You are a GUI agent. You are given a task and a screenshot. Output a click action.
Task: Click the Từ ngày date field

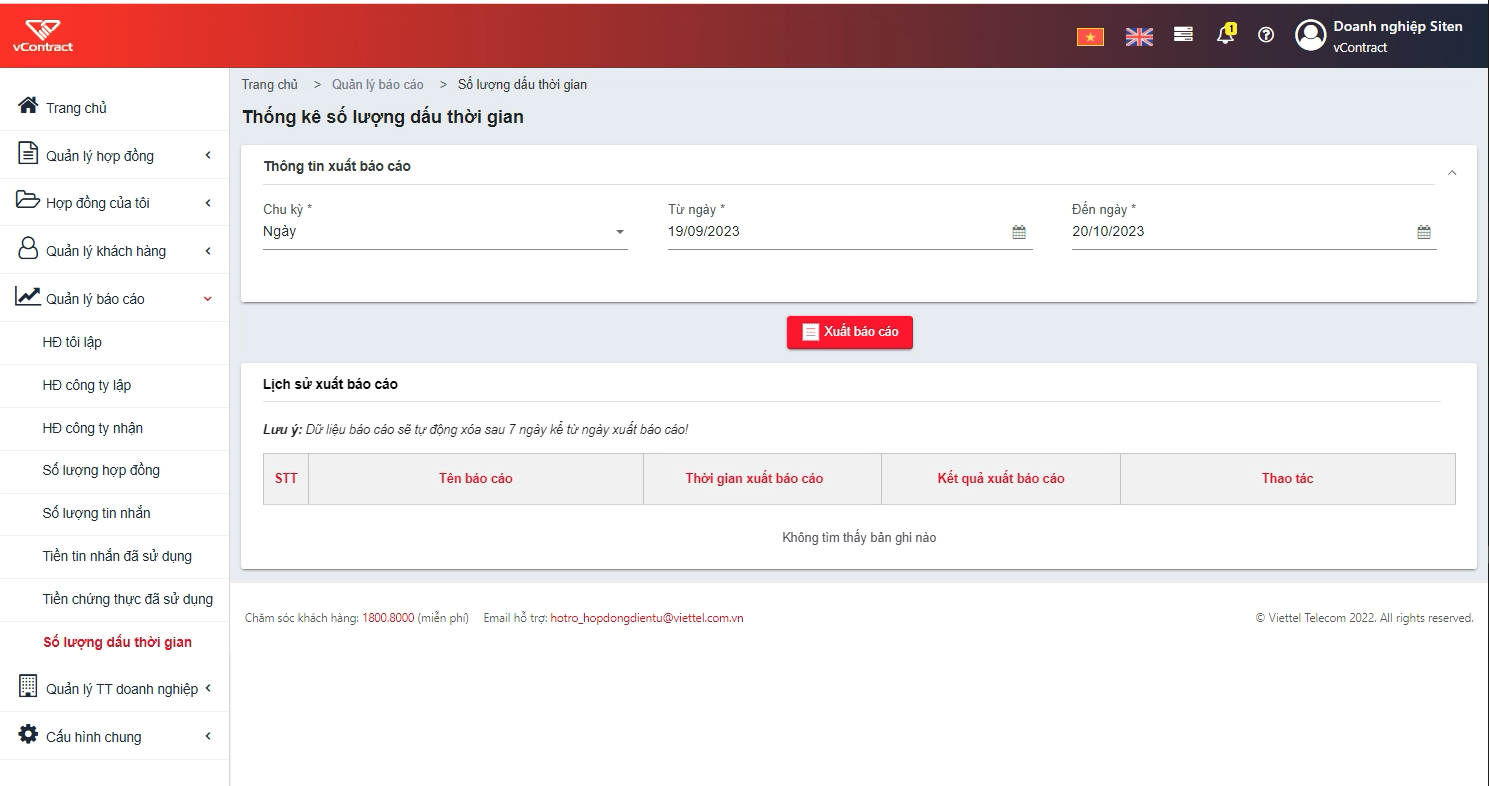850,232
